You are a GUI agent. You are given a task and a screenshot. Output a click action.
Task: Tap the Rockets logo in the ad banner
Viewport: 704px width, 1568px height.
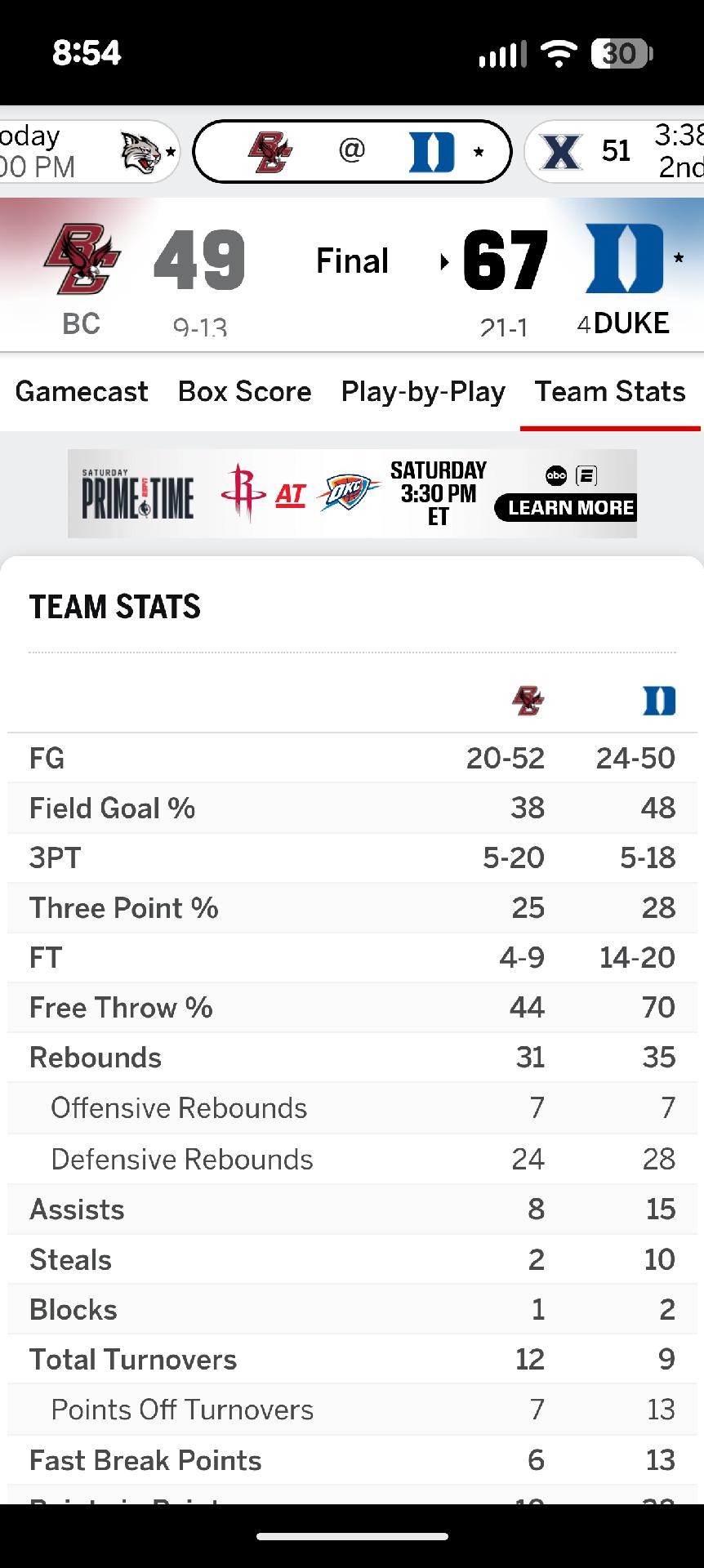[243, 492]
